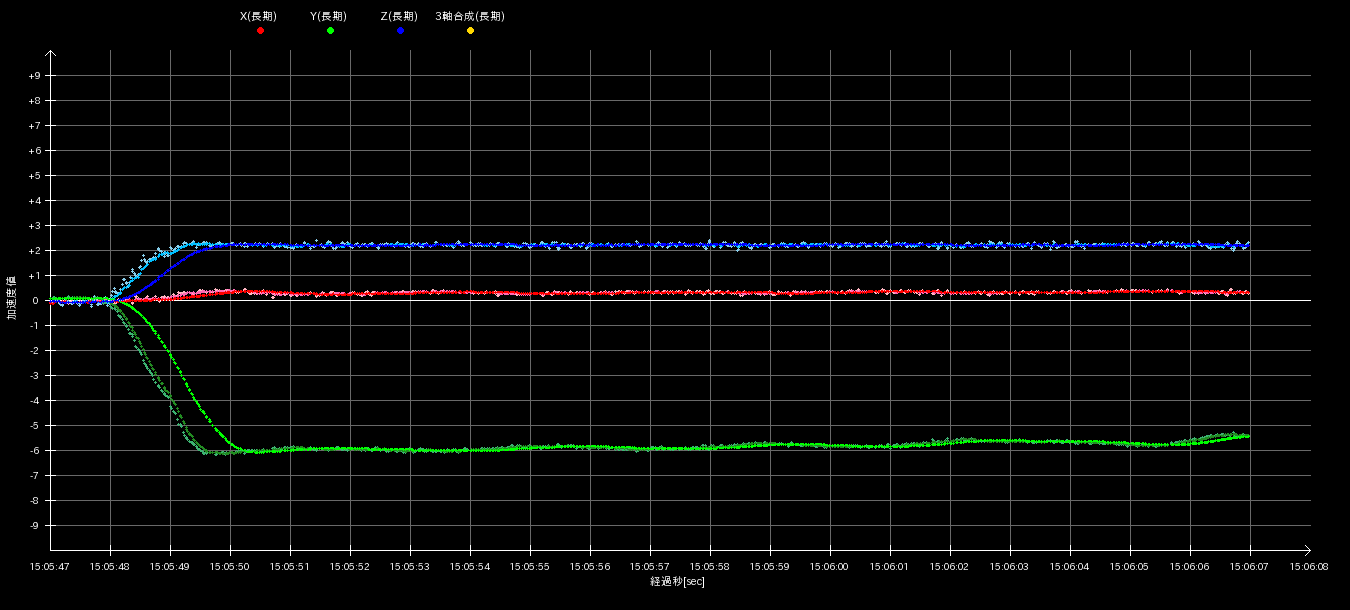
Task: Click the blue Z(長期) legend dot
Action: pyautogui.click(x=400, y=31)
